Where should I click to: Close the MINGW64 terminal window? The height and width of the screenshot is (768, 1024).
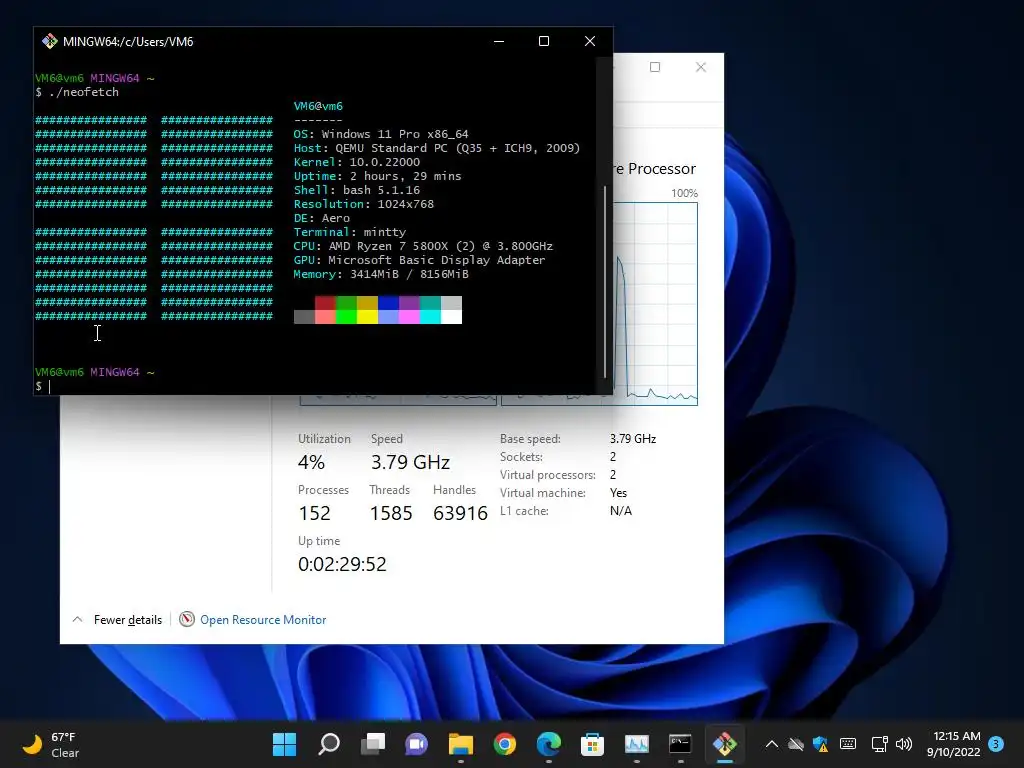click(590, 41)
